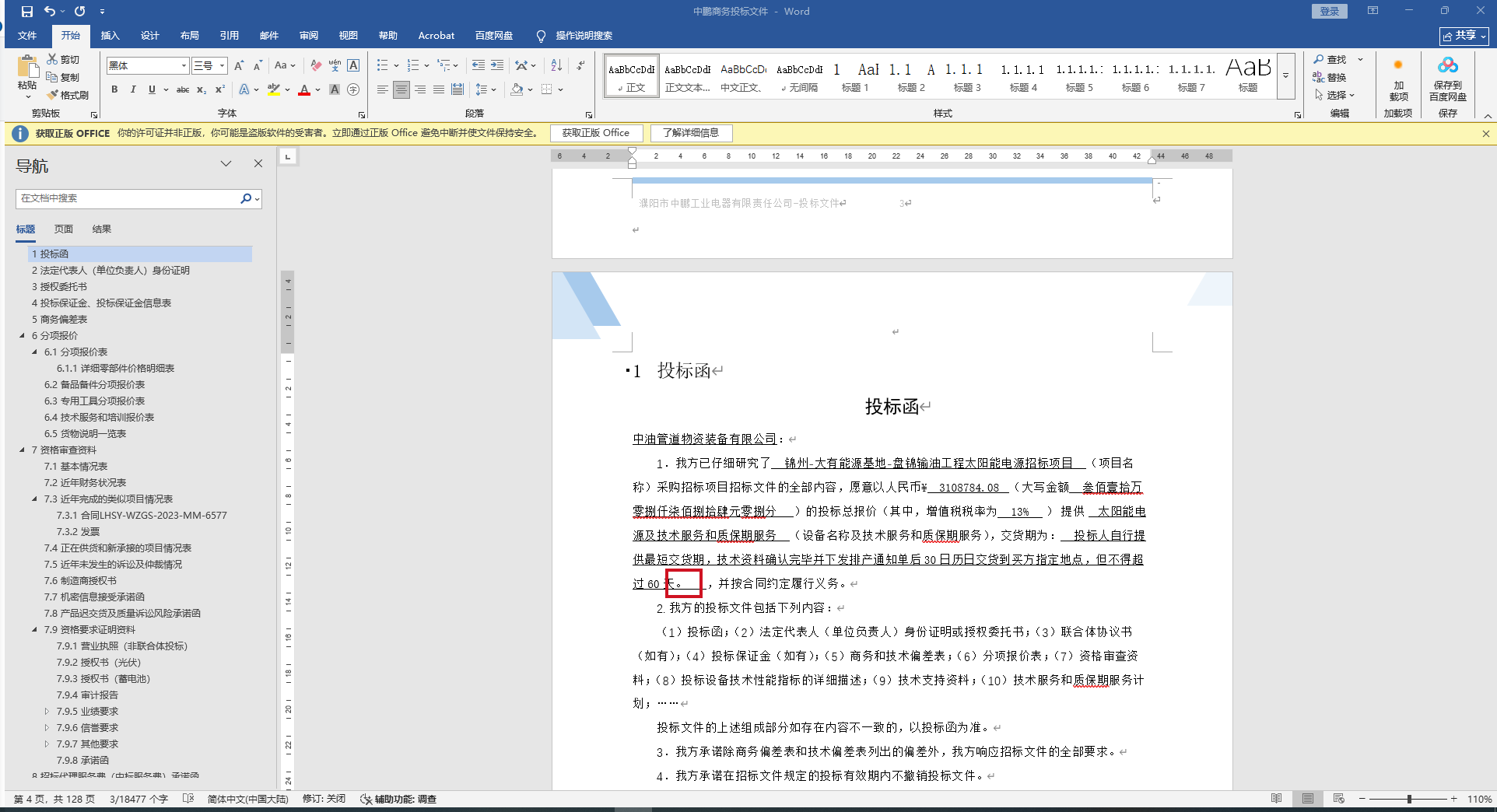The height and width of the screenshot is (812, 1497).
Task: Click the 获取正版 Office button
Action: coord(595,133)
